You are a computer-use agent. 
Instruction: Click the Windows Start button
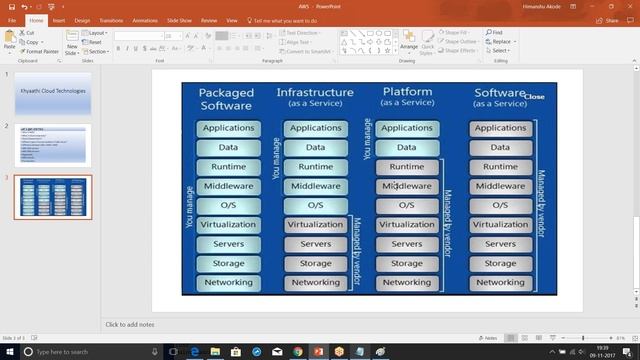(x=9, y=352)
